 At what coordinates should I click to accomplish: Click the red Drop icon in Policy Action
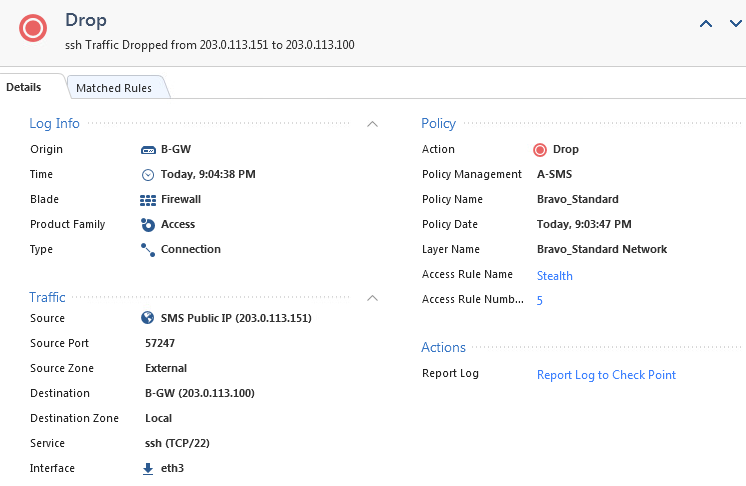point(540,150)
